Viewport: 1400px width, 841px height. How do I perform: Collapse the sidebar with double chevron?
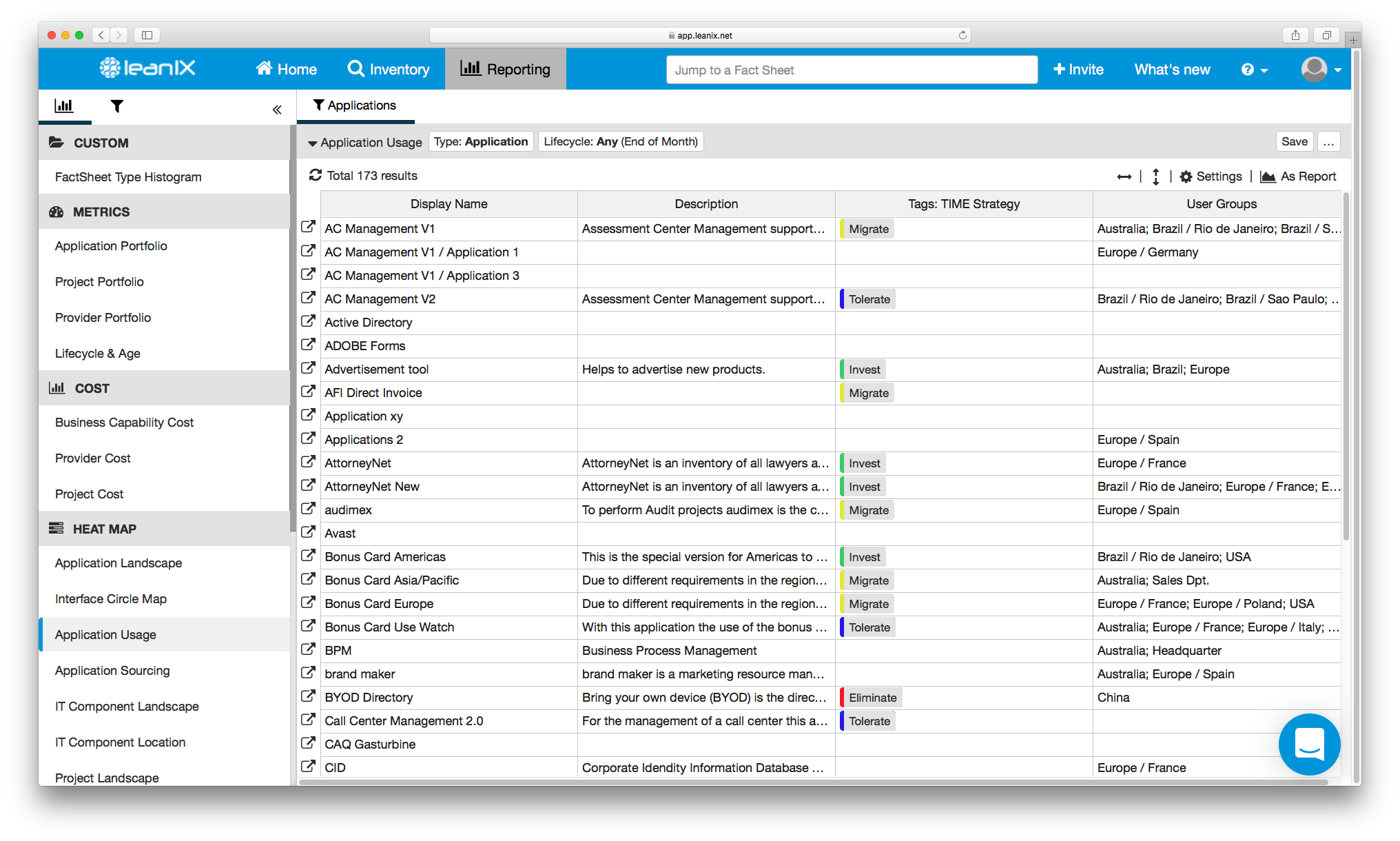[277, 110]
